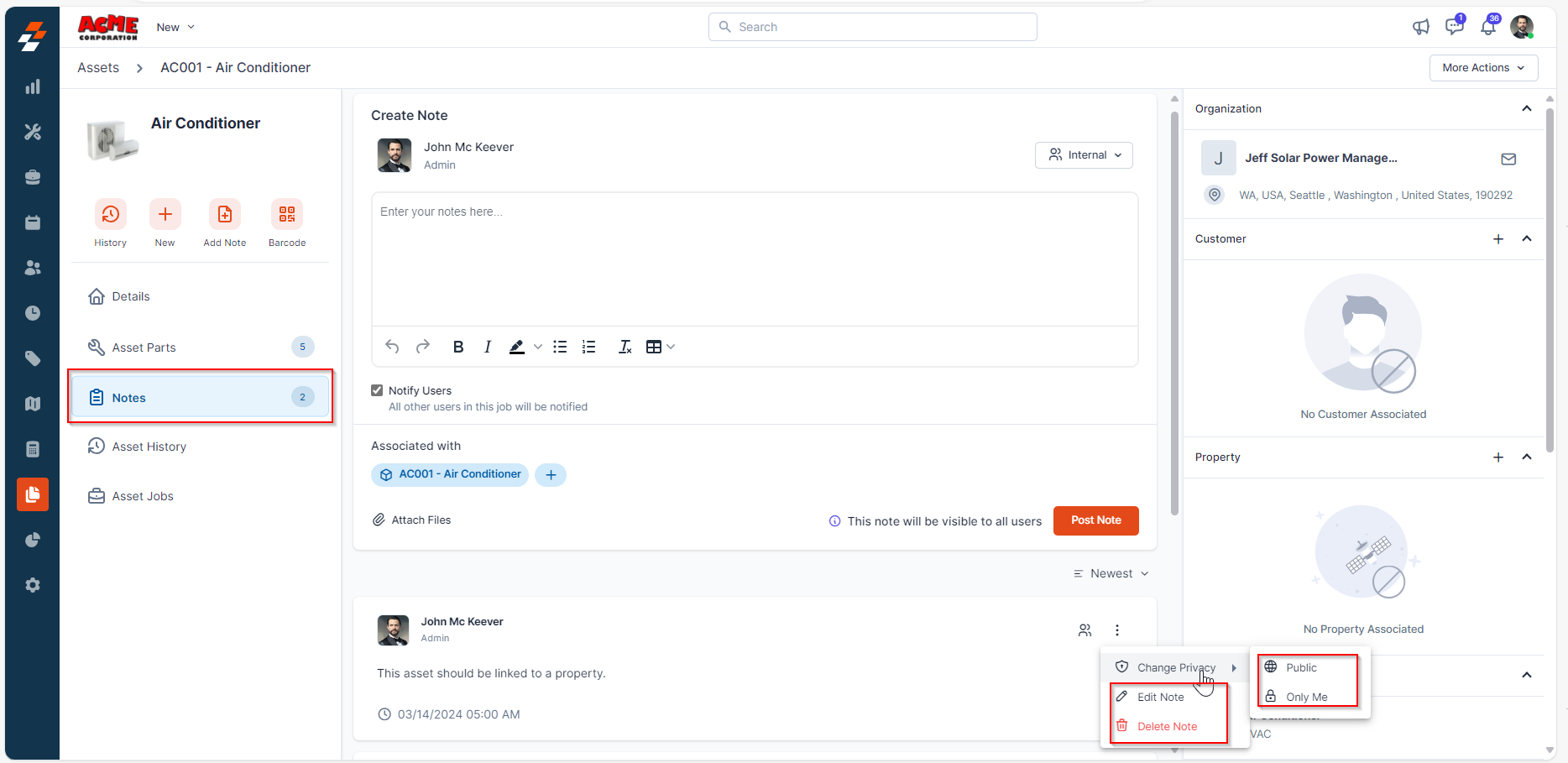Click the Add Note quick action icon

click(x=225, y=215)
